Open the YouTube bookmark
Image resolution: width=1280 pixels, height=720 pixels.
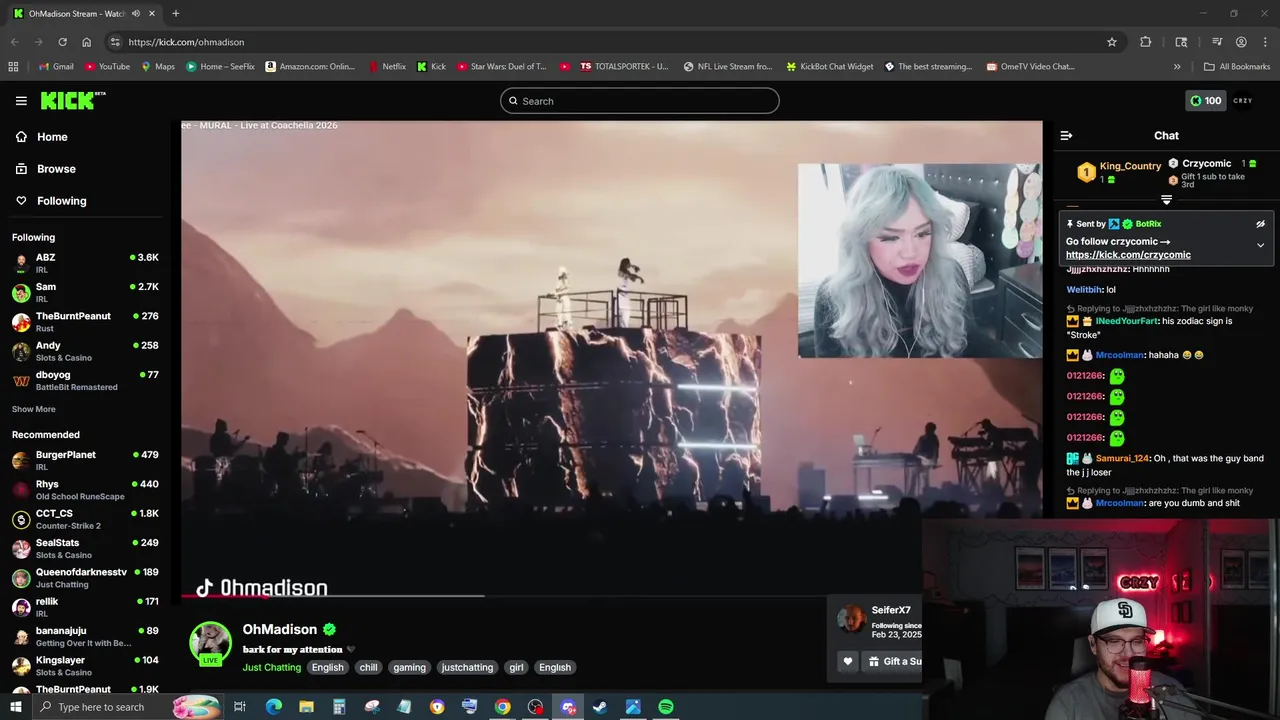[x=107, y=67]
